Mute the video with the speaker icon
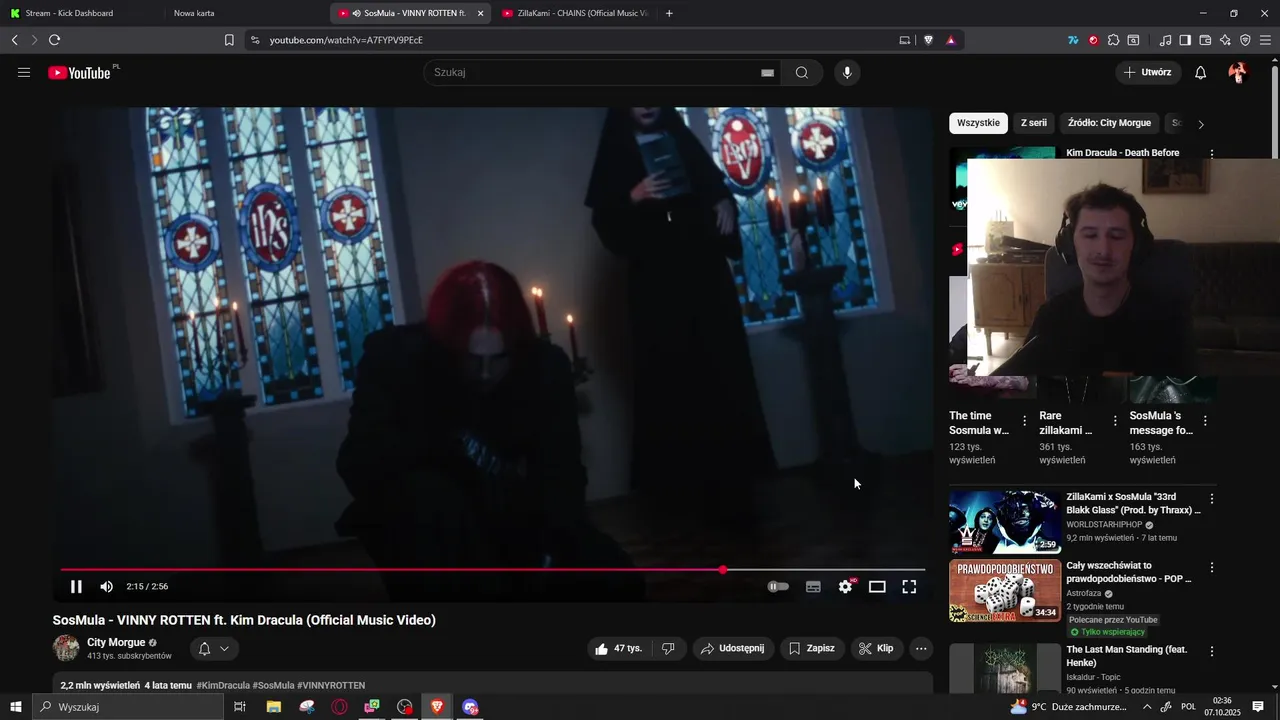Viewport: 1280px width, 720px height. (x=106, y=587)
